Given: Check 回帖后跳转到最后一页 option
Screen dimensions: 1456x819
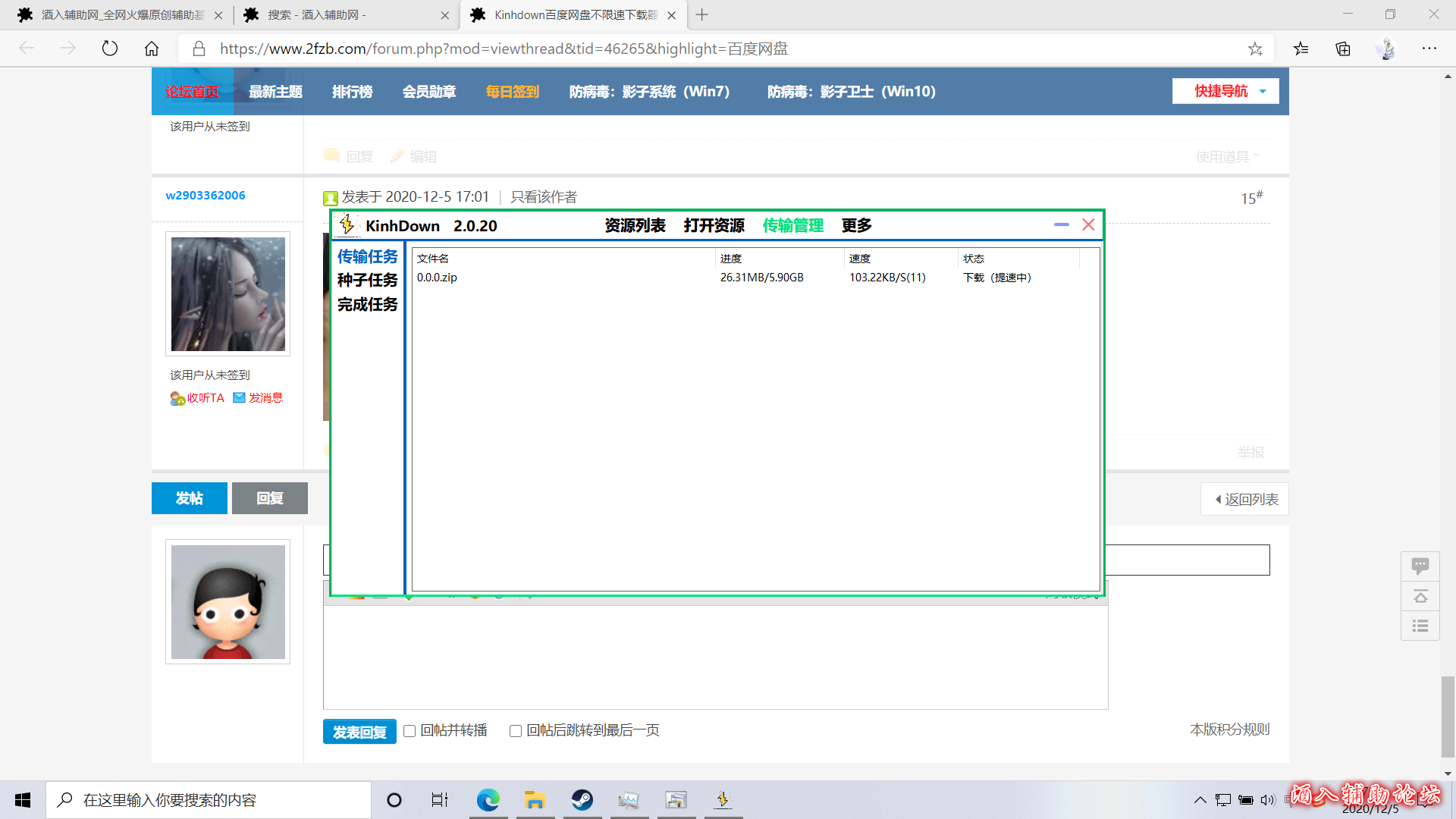Looking at the screenshot, I should click(516, 731).
